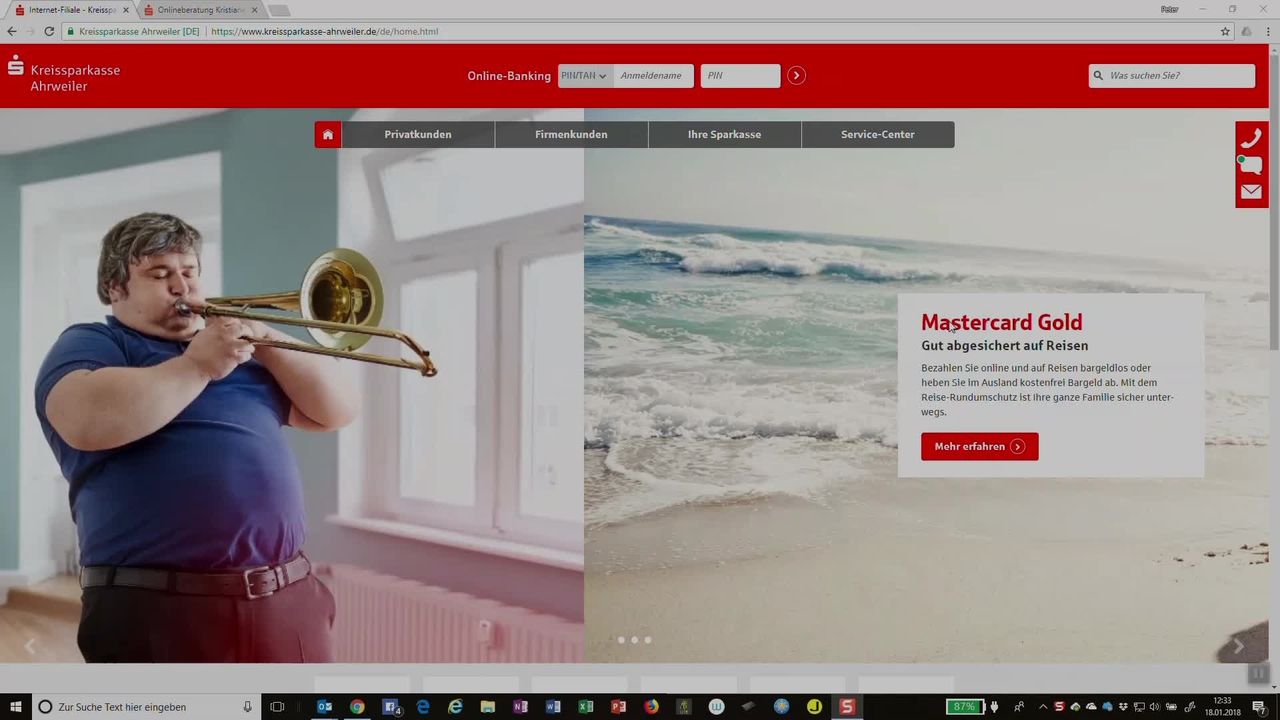Click the Mastercard Gold heading

pyautogui.click(x=1001, y=322)
